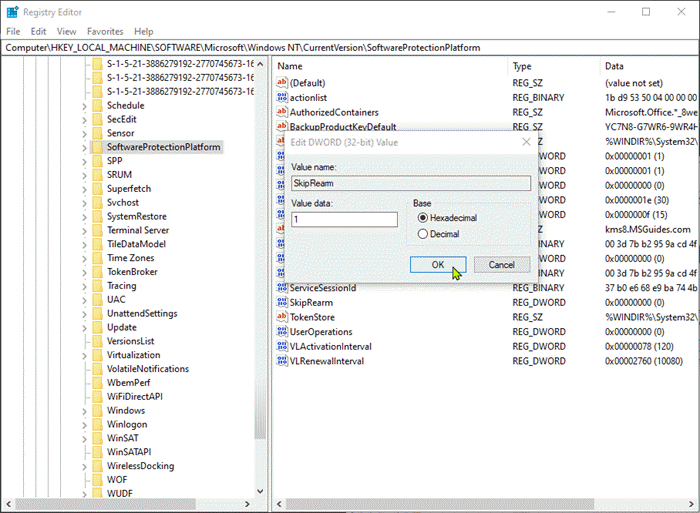The width and height of the screenshot is (700, 513).
Task: Select the (Default) string value icon
Action: coord(282,82)
